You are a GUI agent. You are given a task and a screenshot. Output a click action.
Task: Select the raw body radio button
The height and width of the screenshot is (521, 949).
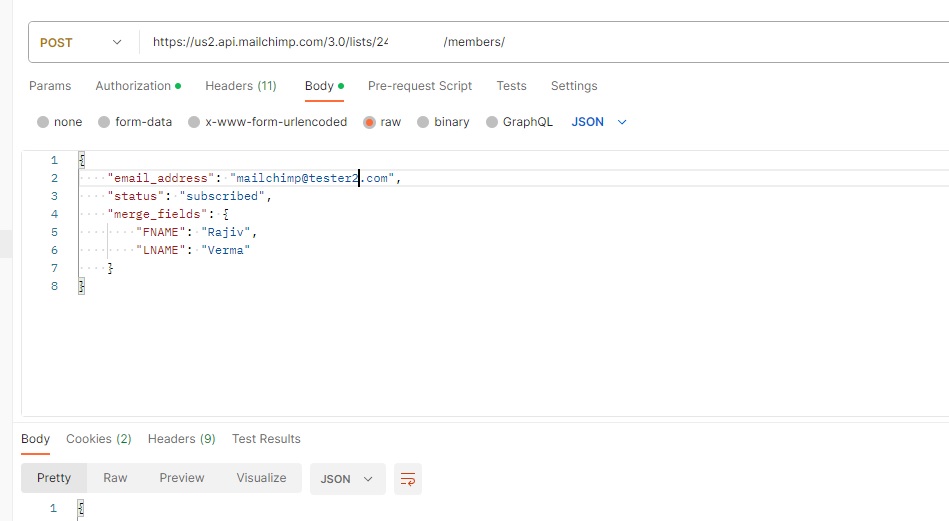coord(369,122)
